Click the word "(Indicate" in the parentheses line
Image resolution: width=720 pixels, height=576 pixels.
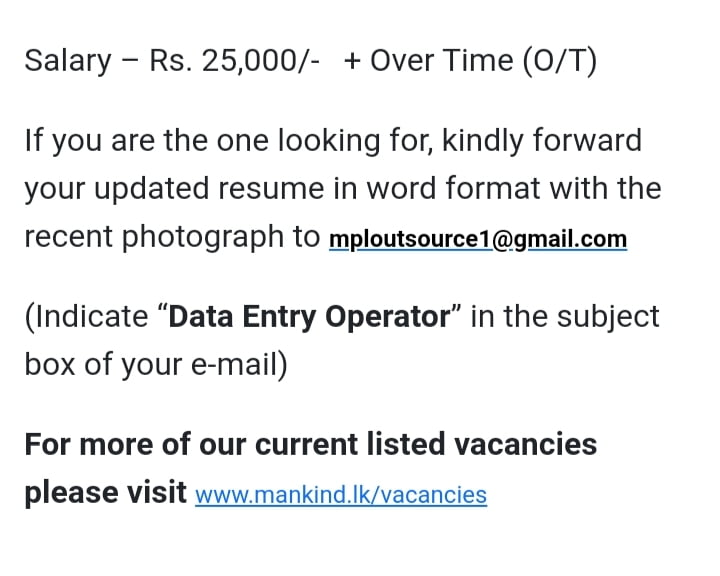[86, 317]
